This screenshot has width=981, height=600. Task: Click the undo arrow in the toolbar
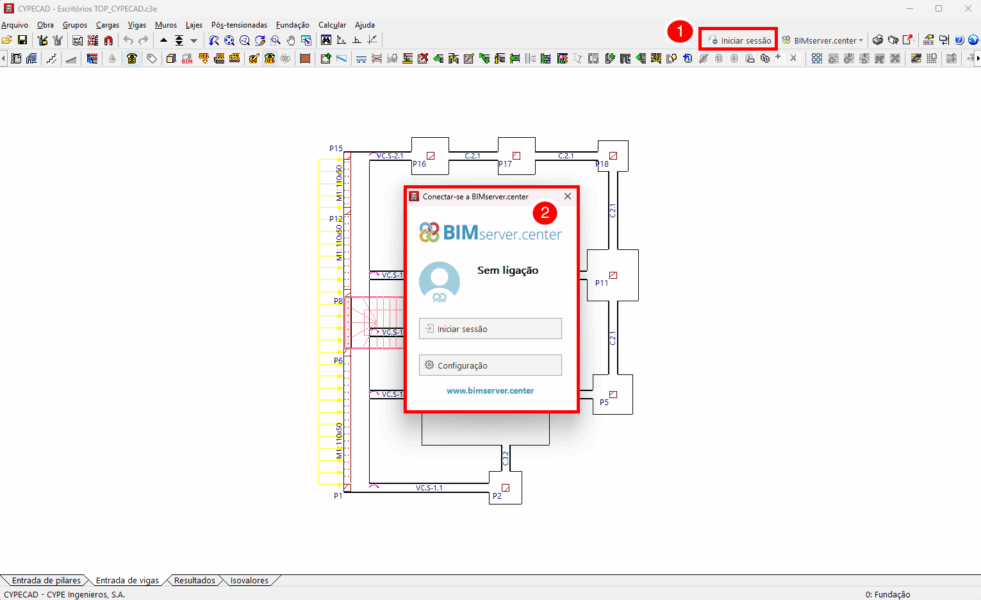point(128,40)
